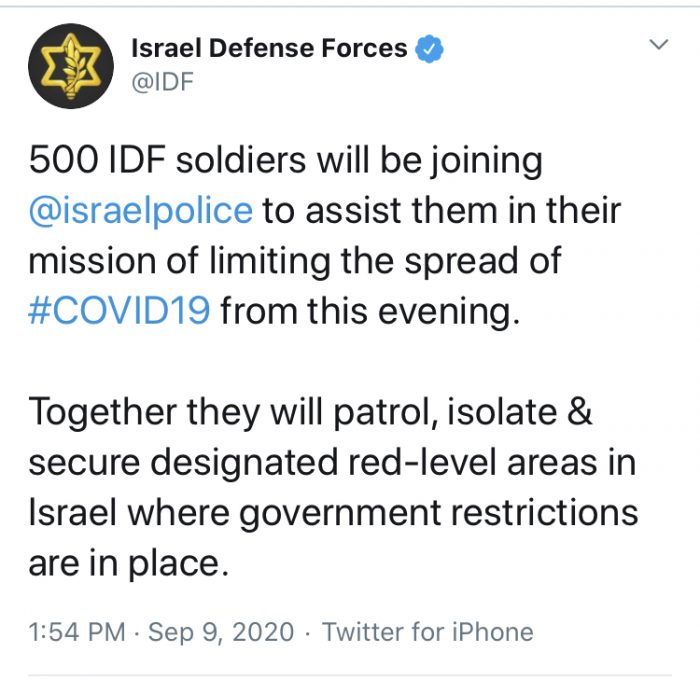This screenshot has height=680, width=700.
Task: Open the @israelpolice mention
Action: pos(141,210)
